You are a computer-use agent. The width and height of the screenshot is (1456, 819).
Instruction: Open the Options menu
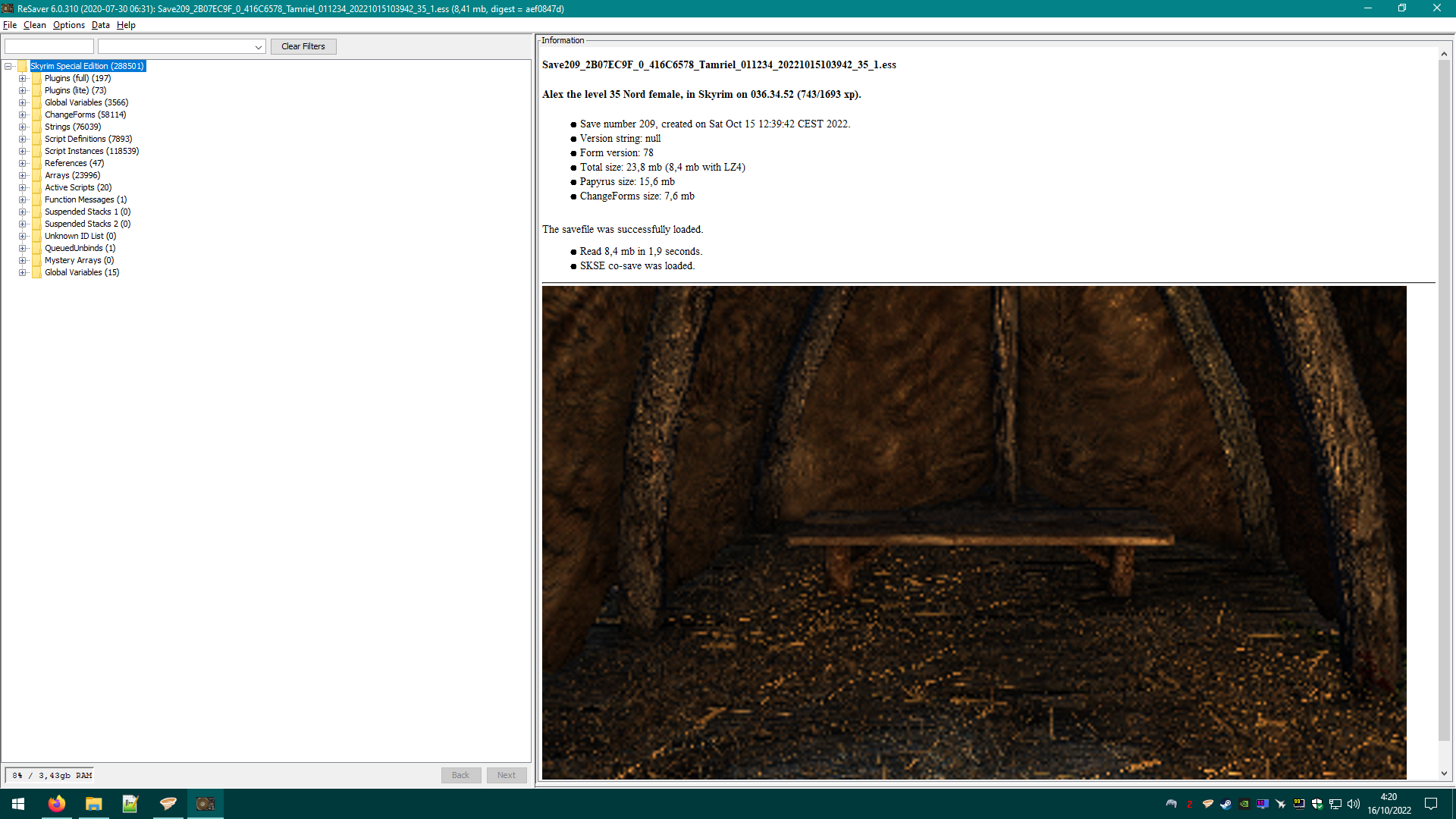[69, 25]
